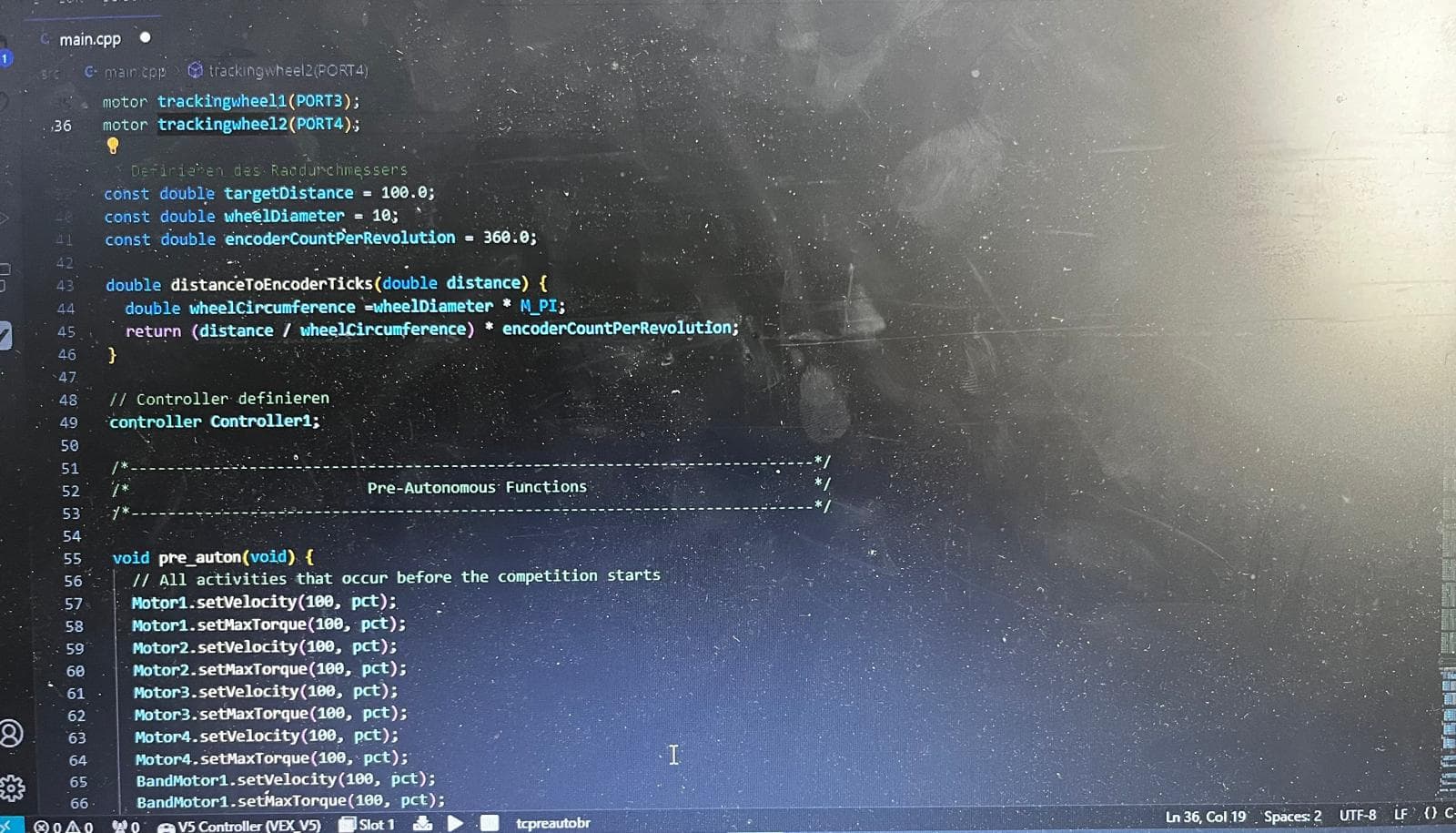Click the radio signal ports status icon
Viewport: 1456px width, 833px height.
(126, 827)
